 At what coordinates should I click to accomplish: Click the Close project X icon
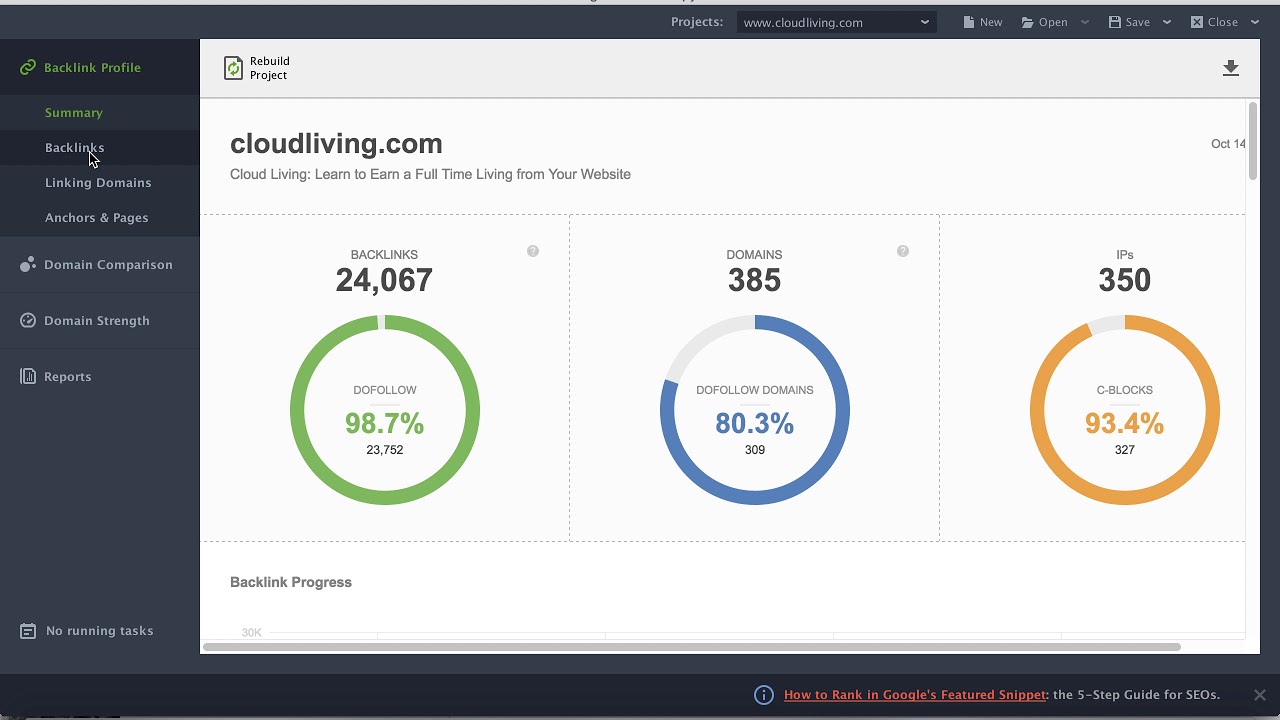(x=1196, y=22)
